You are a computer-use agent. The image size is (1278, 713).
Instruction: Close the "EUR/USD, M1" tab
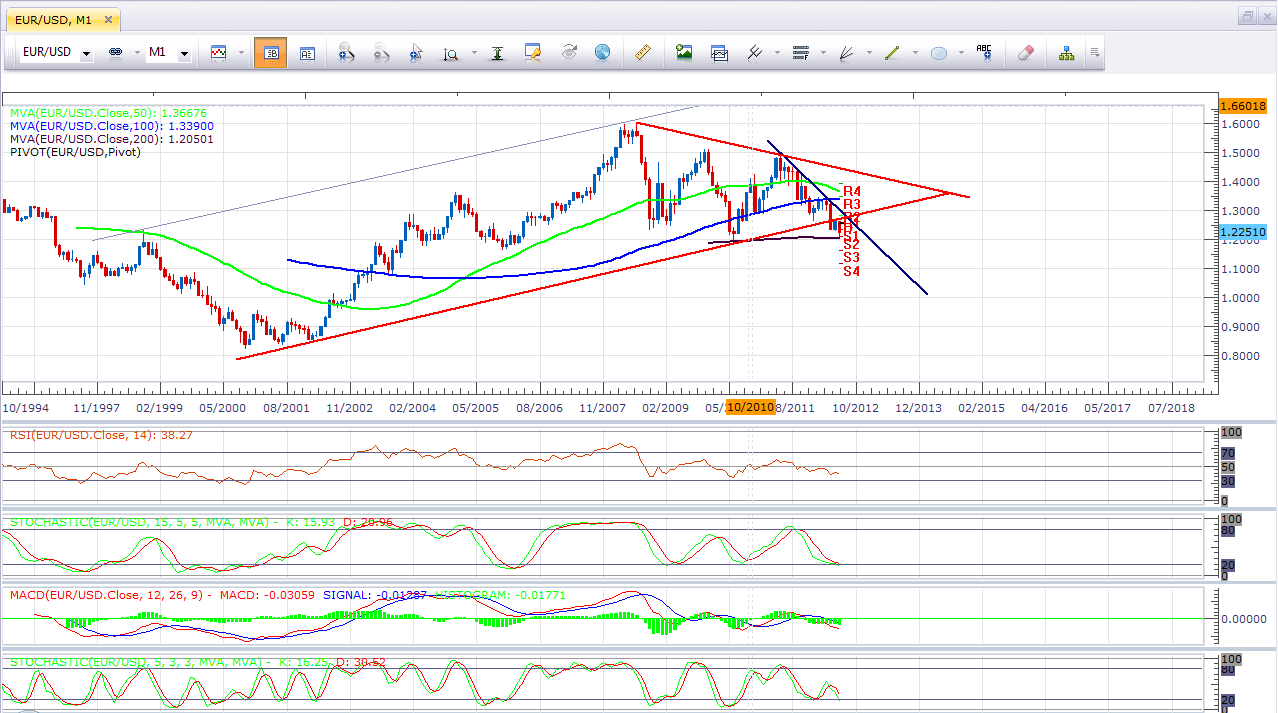[x=107, y=18]
